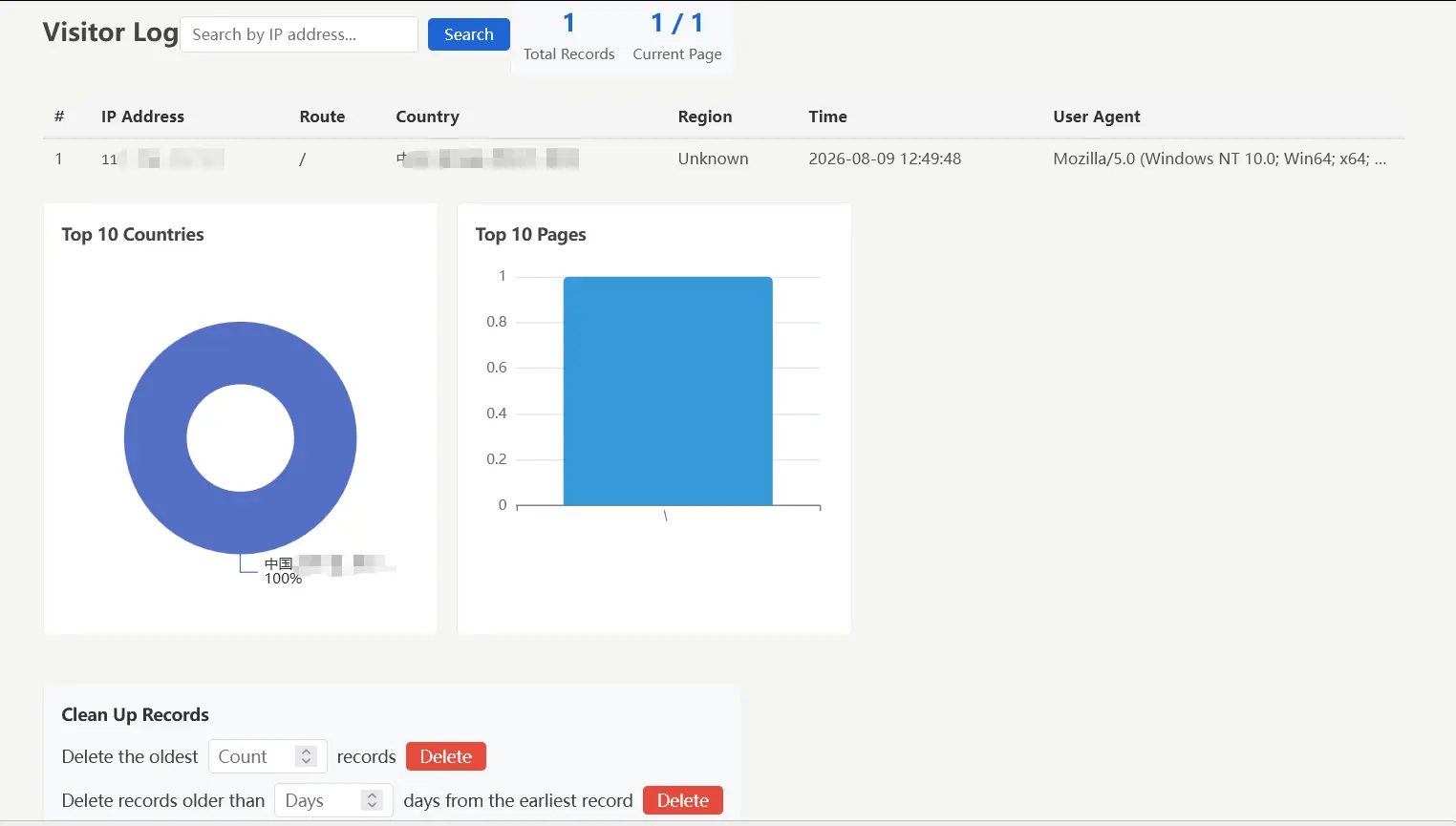Click the Time column header
Image resolution: width=1456 pixels, height=826 pixels.
point(827,116)
